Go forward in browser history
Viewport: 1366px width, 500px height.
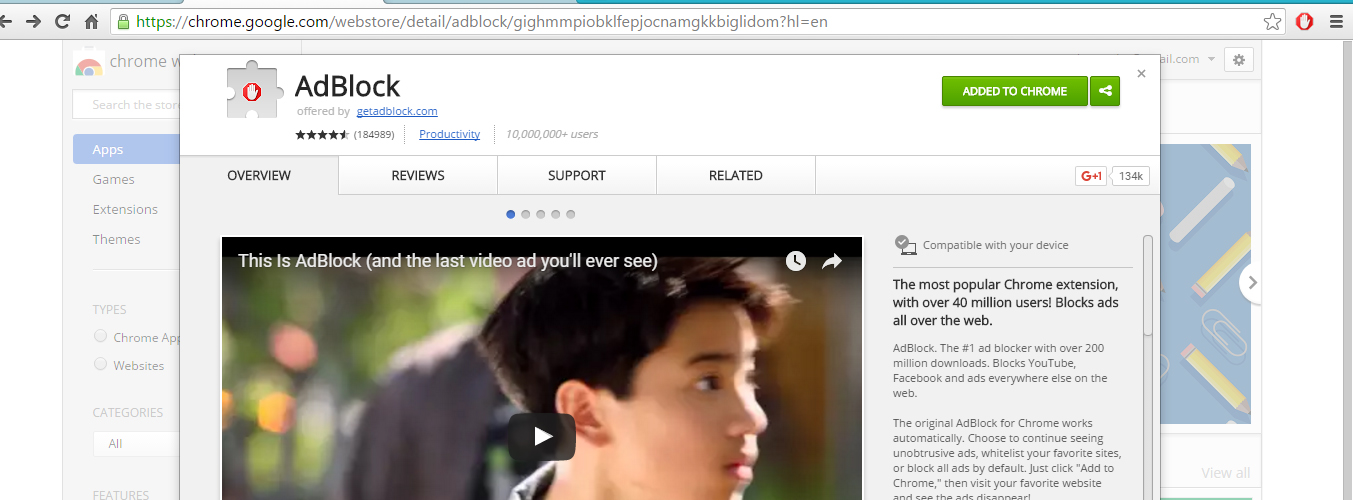(x=34, y=21)
